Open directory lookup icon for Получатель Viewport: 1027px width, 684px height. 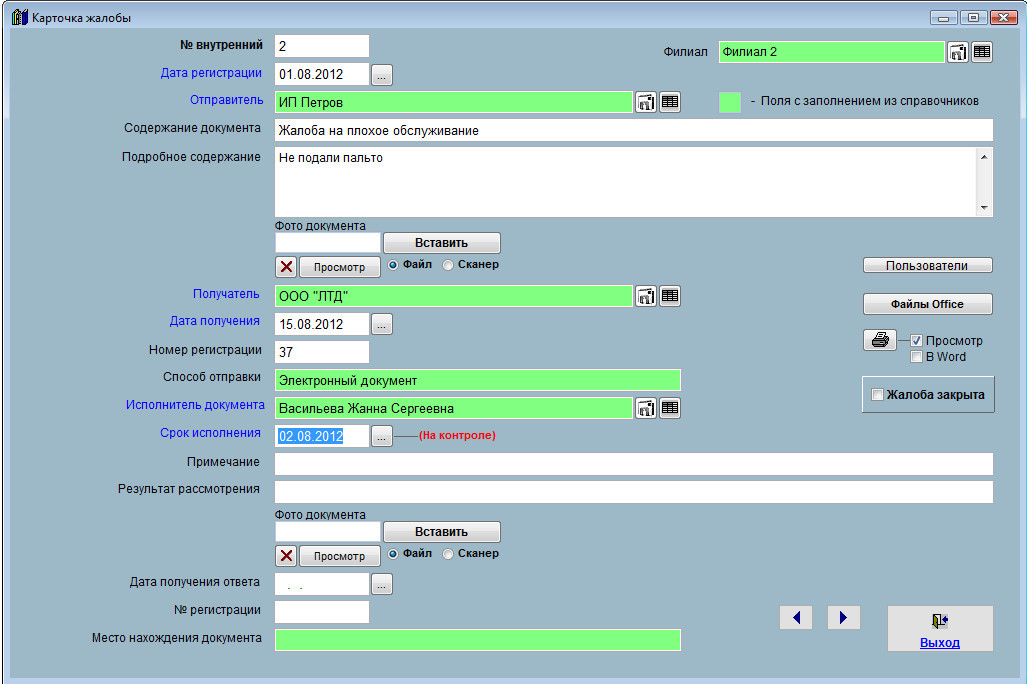(646, 296)
